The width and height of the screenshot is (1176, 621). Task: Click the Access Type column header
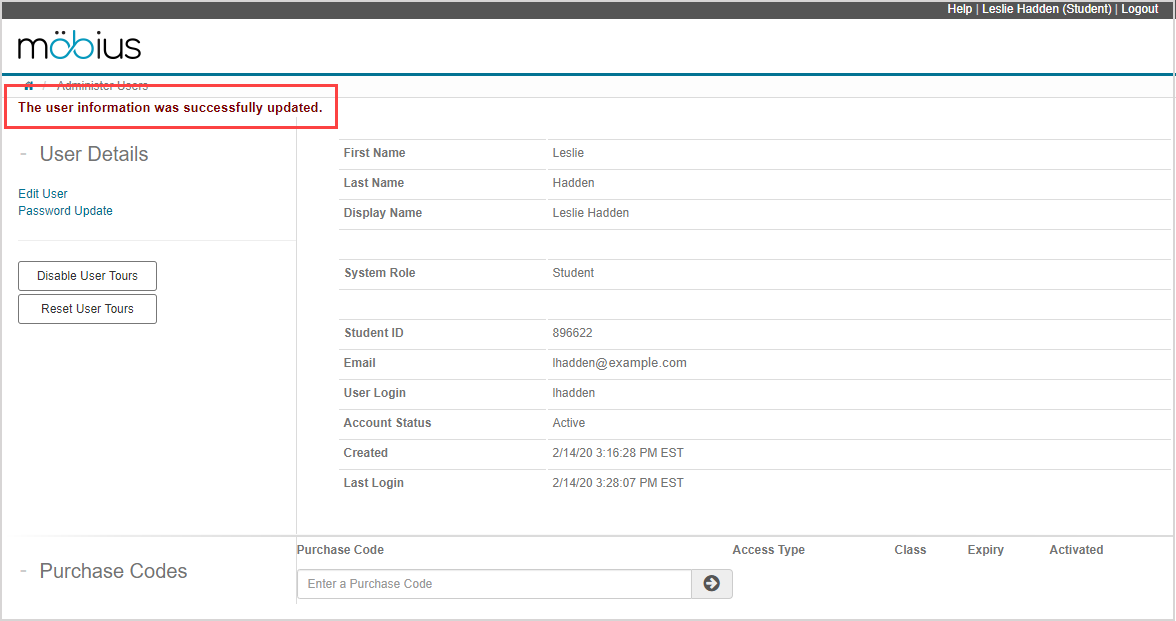tap(768, 550)
